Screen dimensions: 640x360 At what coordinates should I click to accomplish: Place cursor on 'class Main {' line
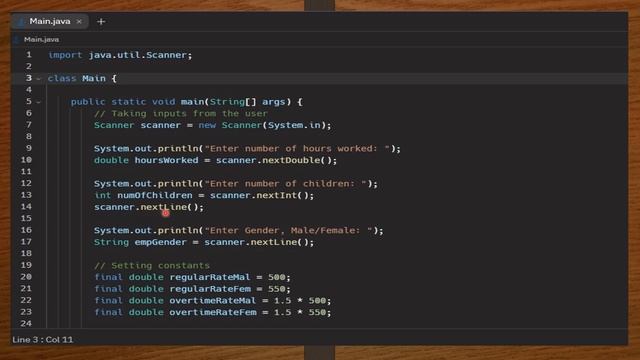(82, 78)
